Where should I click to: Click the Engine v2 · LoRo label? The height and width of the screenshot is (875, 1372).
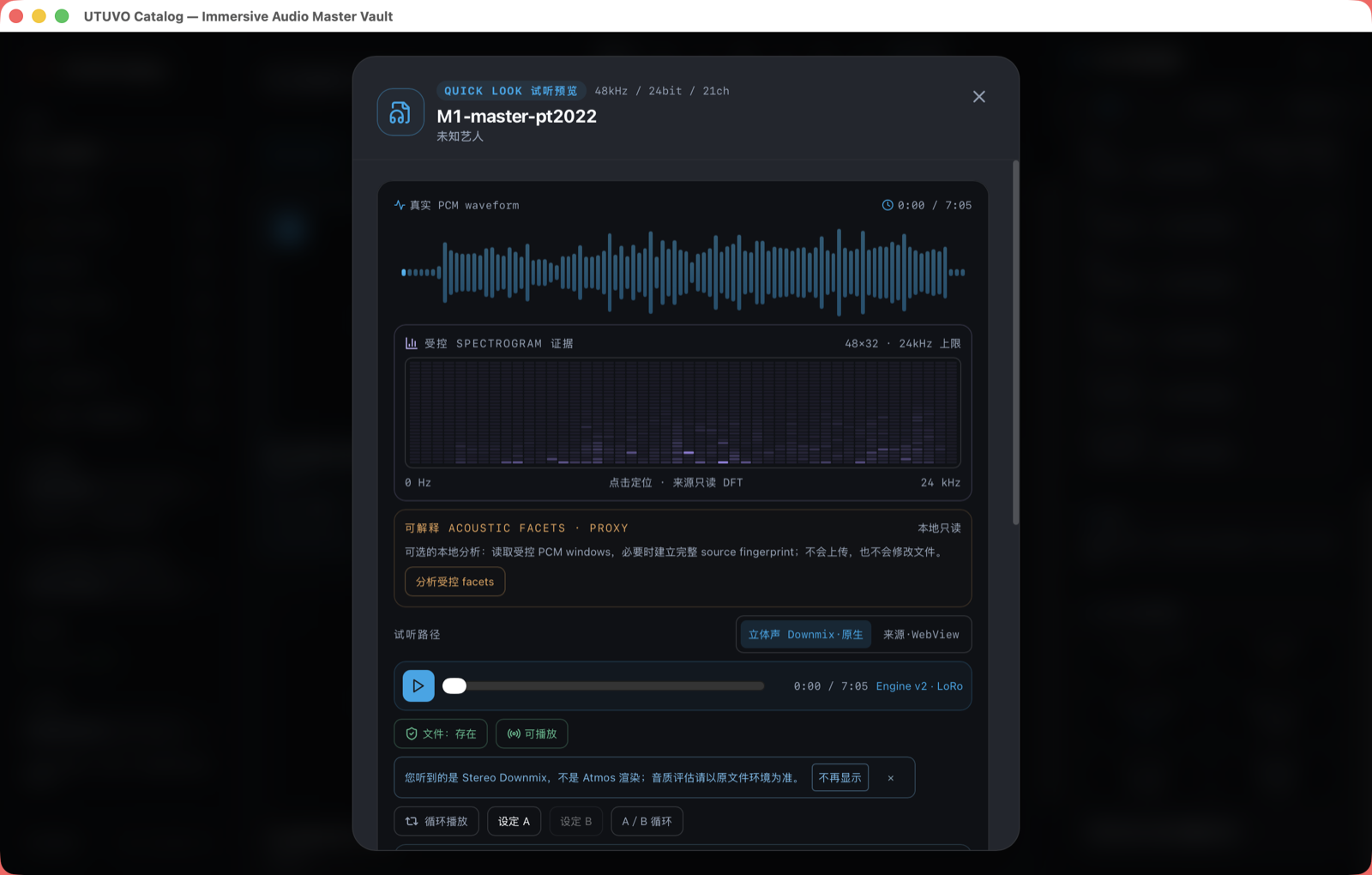point(919,686)
